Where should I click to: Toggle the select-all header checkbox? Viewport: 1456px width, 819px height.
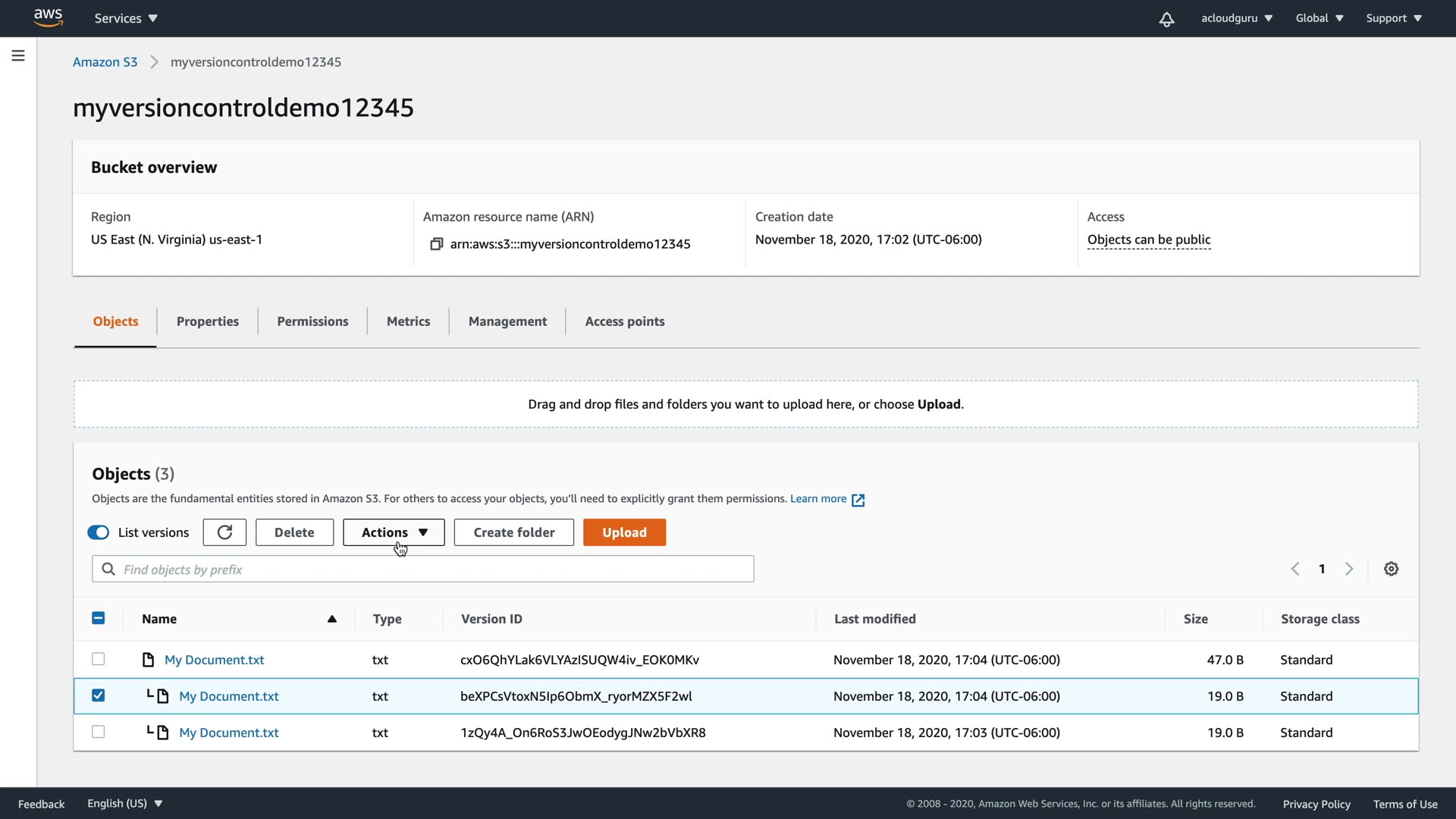tap(98, 618)
